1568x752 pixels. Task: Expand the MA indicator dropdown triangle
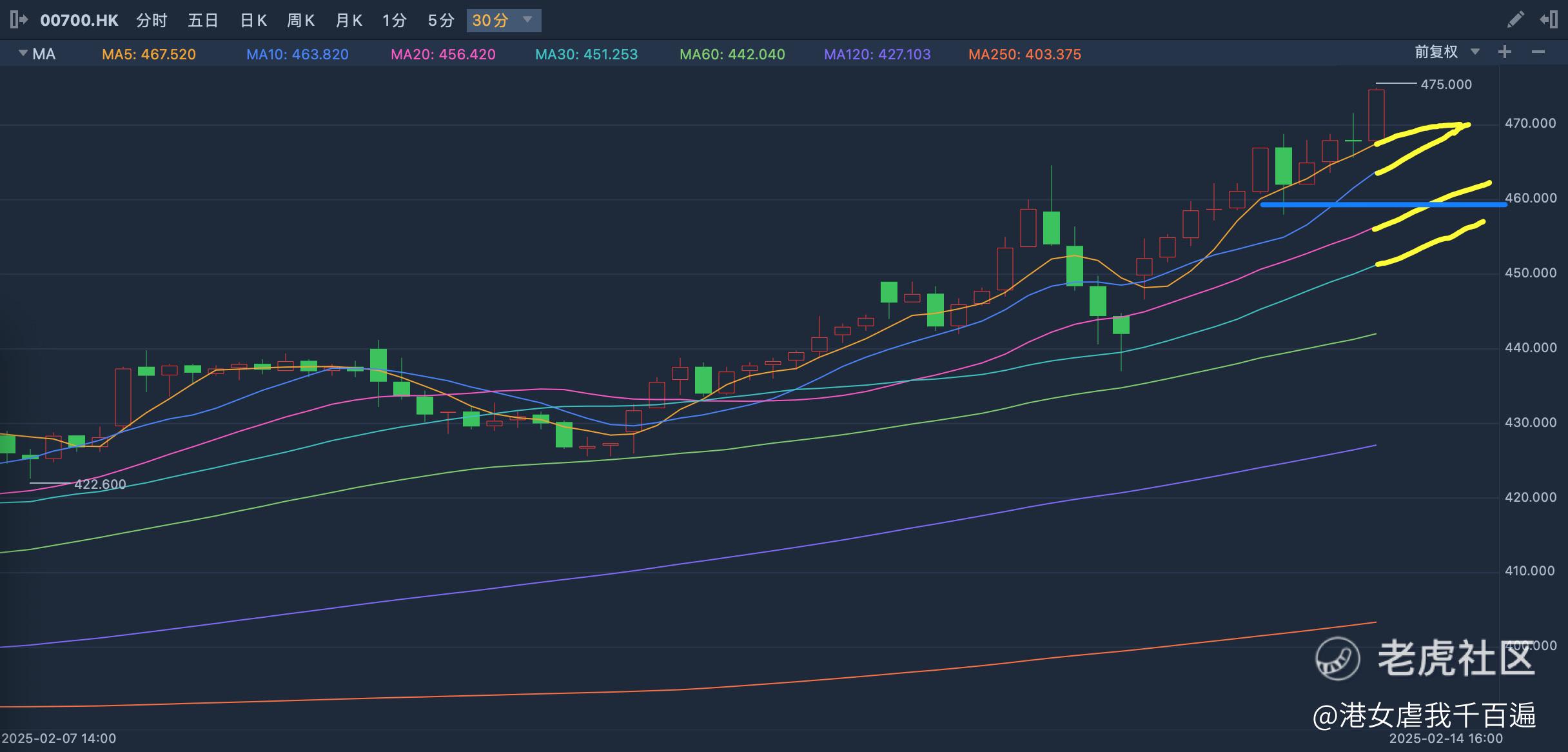pos(23,53)
